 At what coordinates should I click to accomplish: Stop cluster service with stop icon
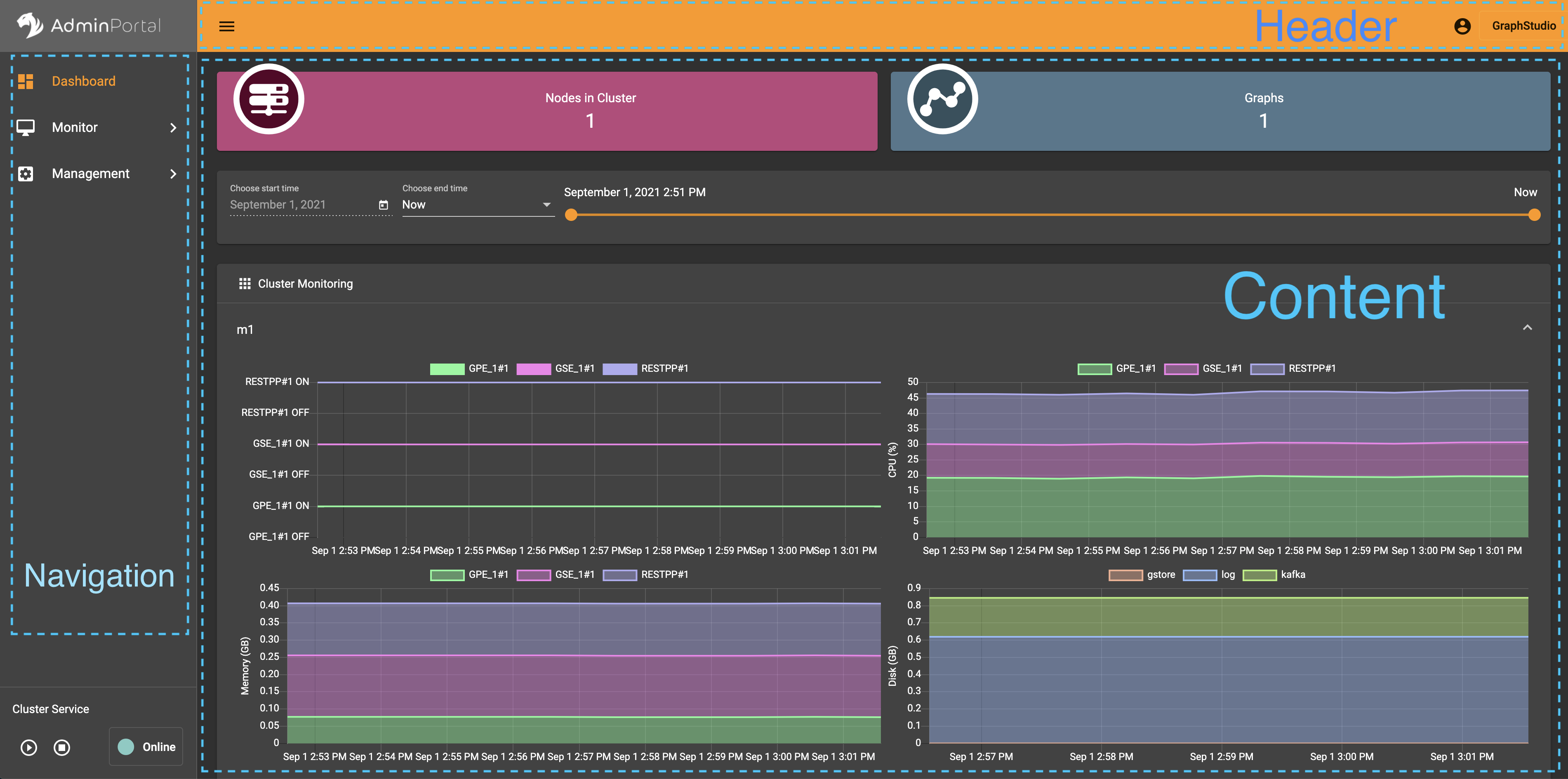(61, 747)
